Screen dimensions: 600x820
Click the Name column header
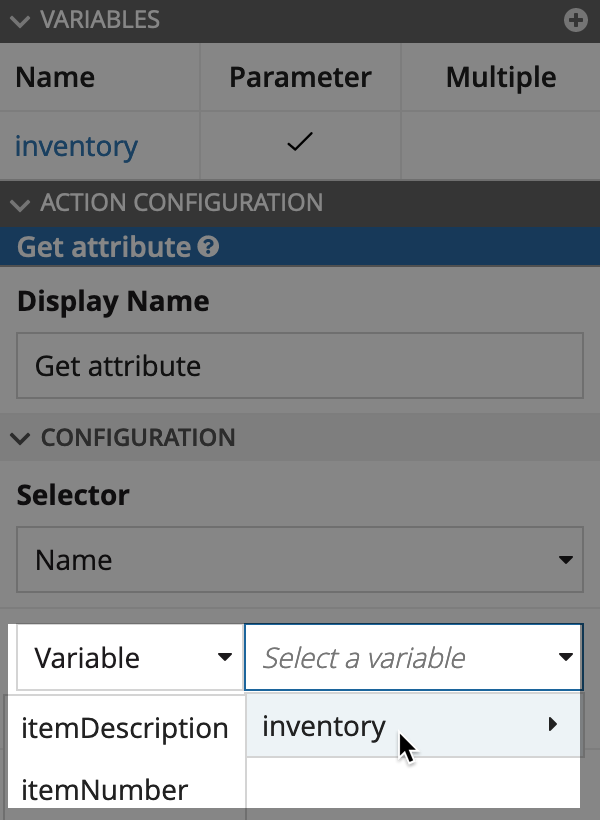(x=54, y=77)
